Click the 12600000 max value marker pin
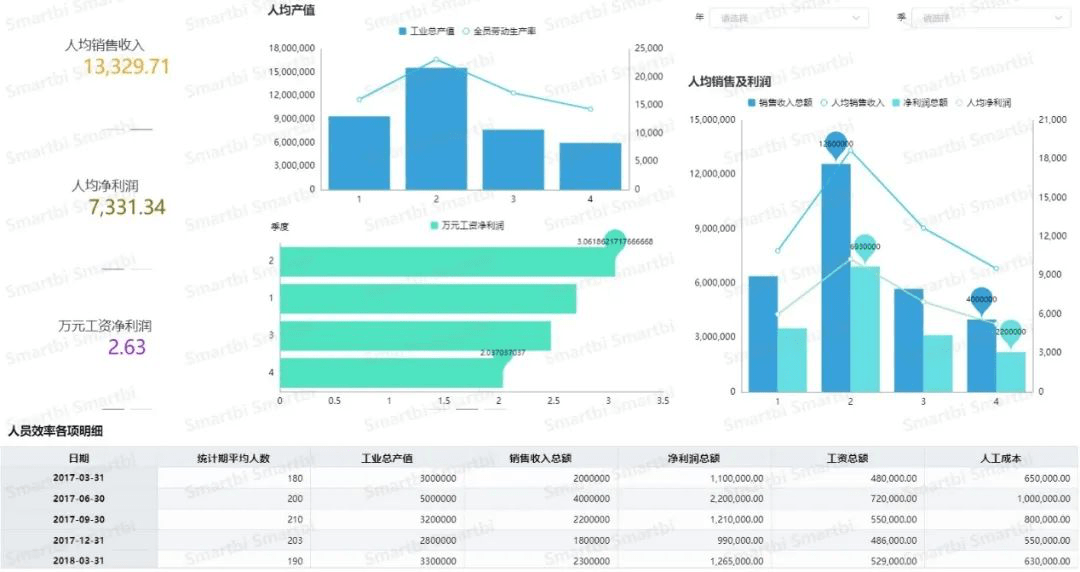 836,144
